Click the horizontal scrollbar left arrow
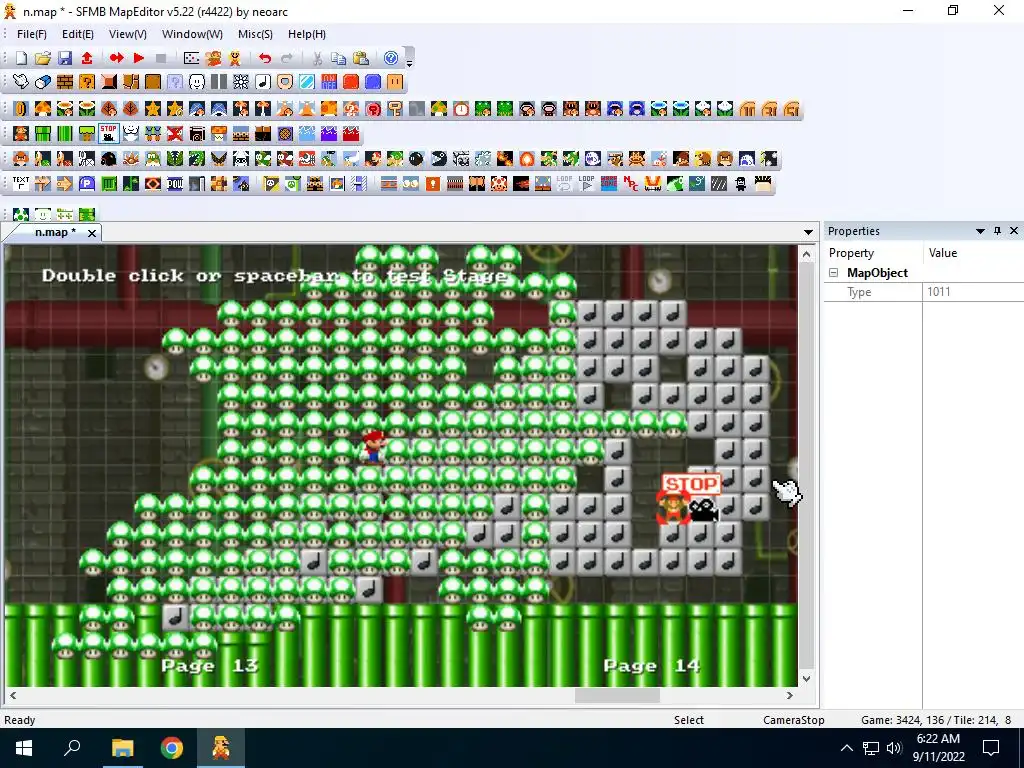Screen dimensions: 1024x768 tap(12, 696)
